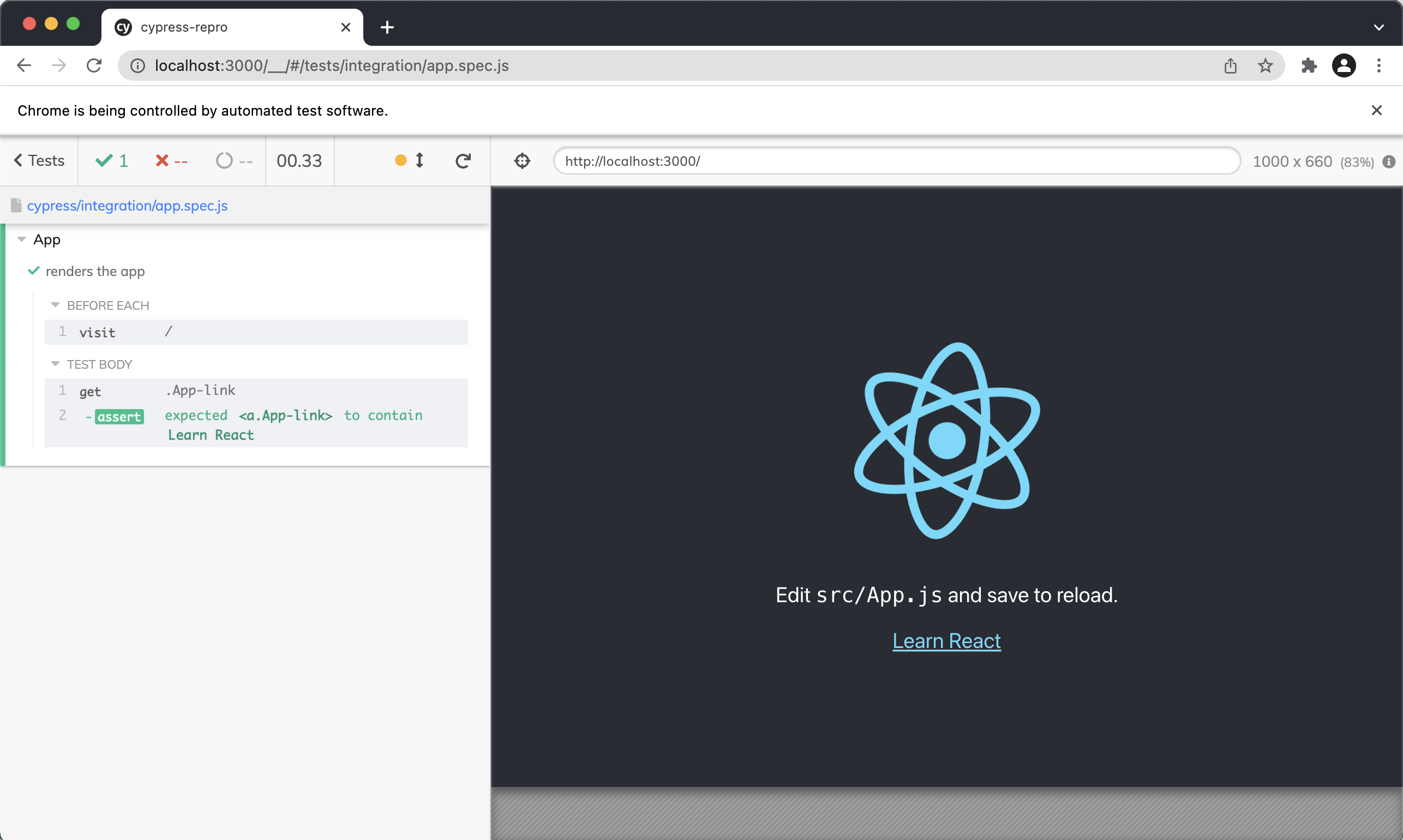The height and width of the screenshot is (840, 1403).
Task: Rerun all tests with reload icon
Action: click(463, 161)
